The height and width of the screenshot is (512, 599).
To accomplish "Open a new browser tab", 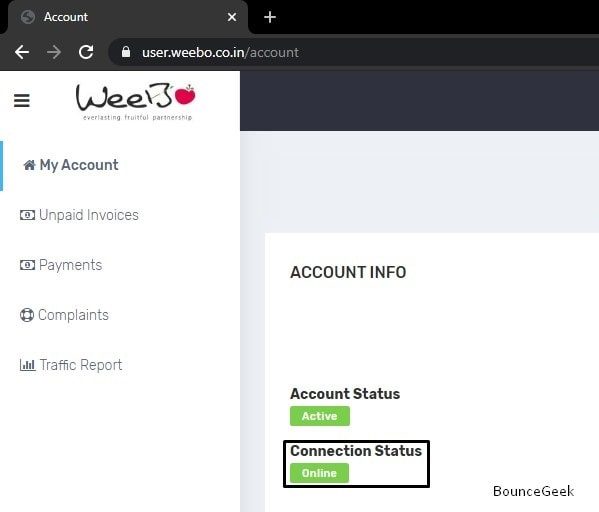I will point(270,17).
